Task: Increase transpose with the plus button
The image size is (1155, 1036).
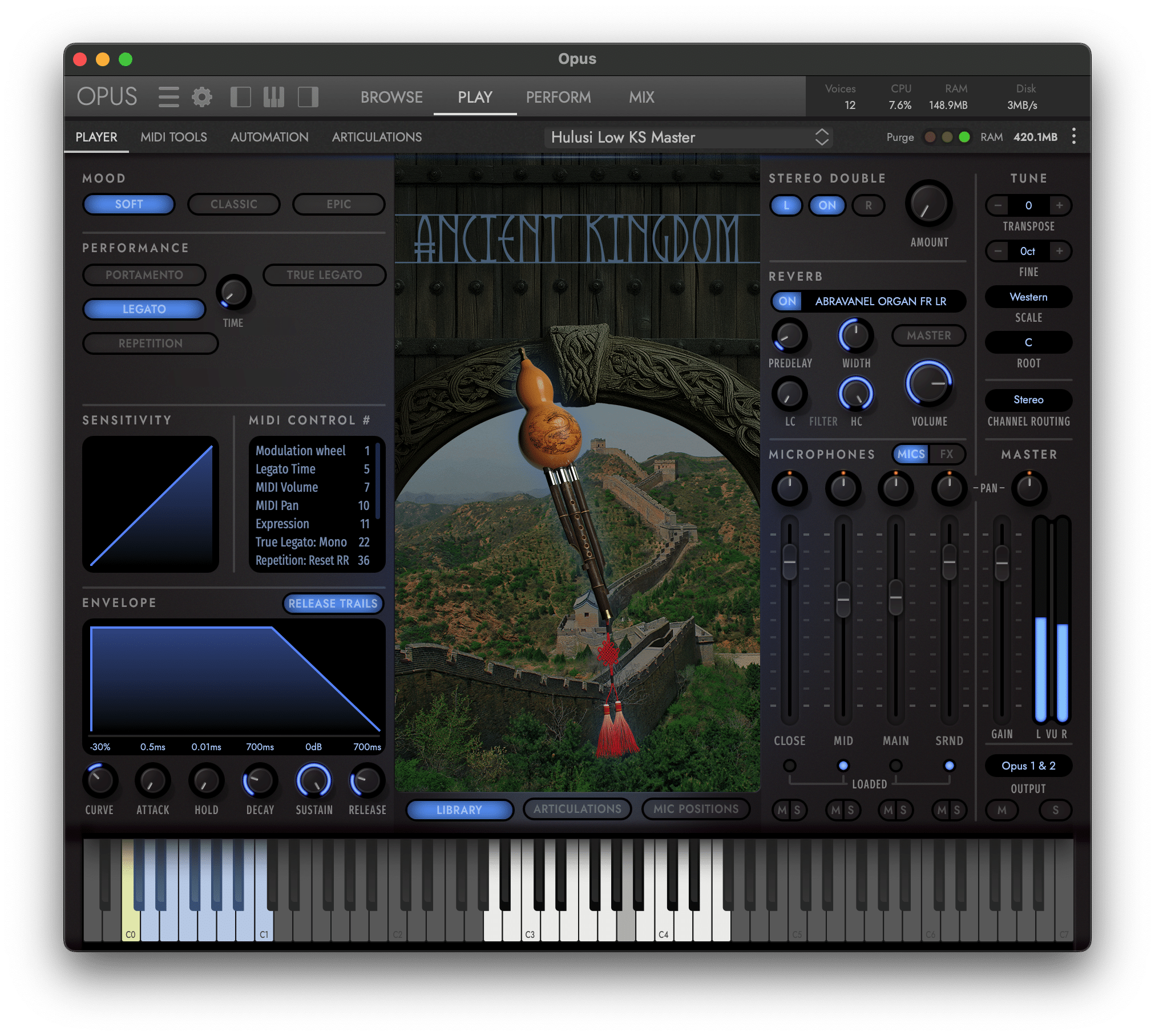Action: click(x=1059, y=205)
